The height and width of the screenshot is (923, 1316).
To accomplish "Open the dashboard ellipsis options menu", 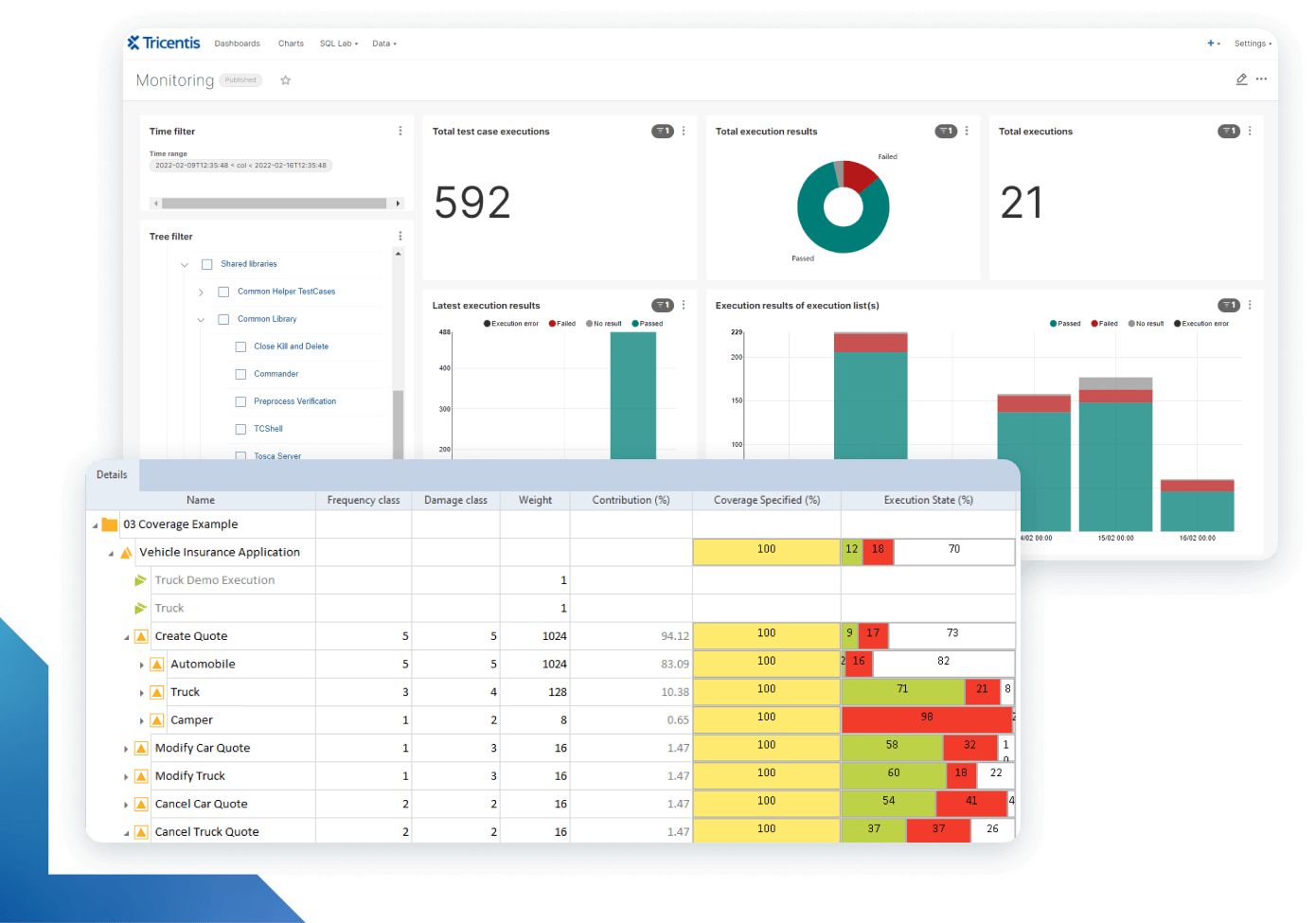I will tap(1261, 80).
